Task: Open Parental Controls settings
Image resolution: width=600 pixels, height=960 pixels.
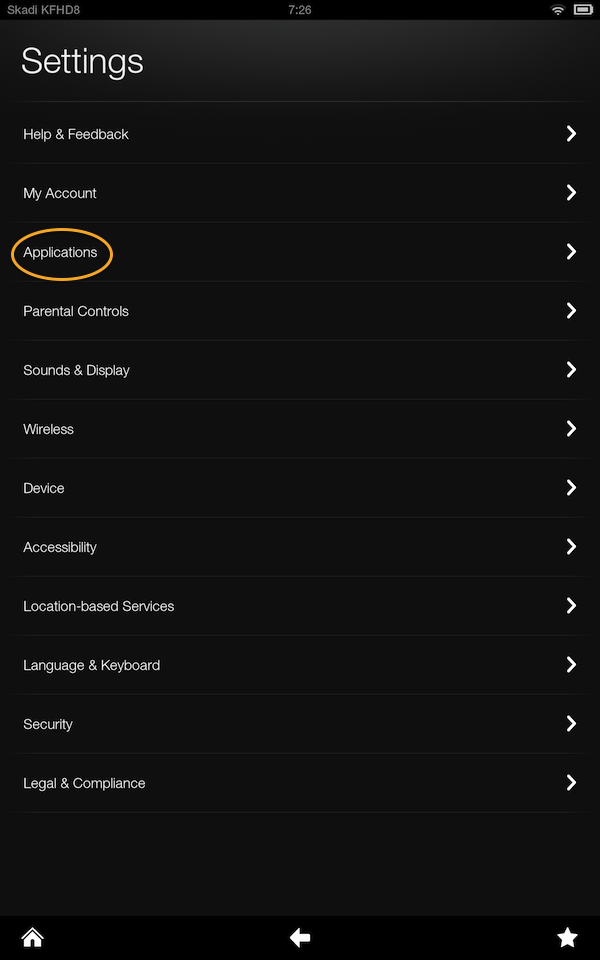Action: 300,311
